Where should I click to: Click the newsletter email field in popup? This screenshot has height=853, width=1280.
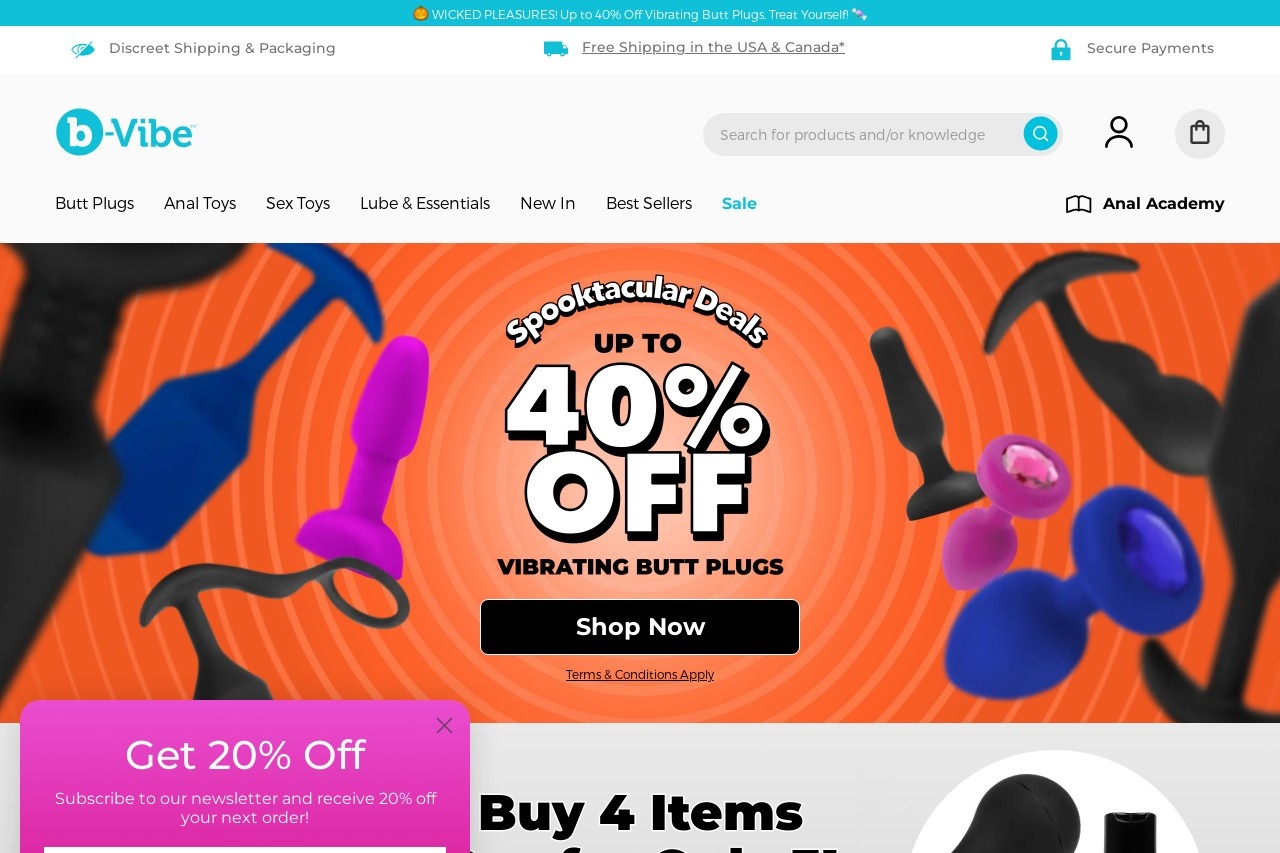(x=245, y=849)
